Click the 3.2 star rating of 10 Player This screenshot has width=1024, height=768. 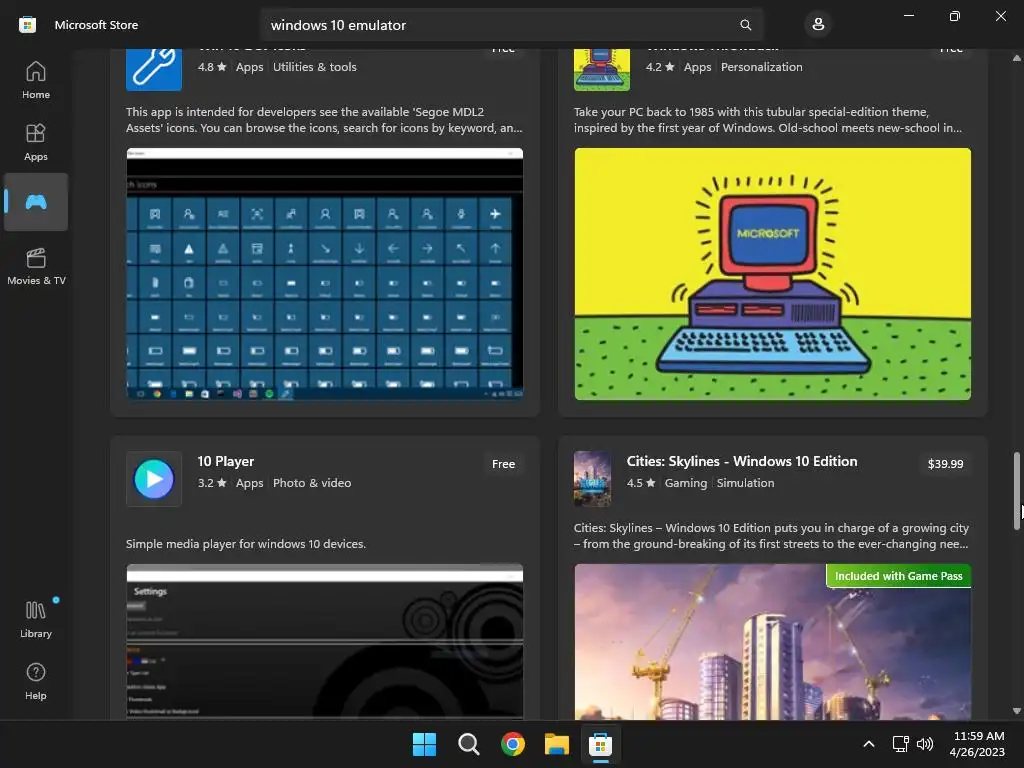(x=212, y=483)
